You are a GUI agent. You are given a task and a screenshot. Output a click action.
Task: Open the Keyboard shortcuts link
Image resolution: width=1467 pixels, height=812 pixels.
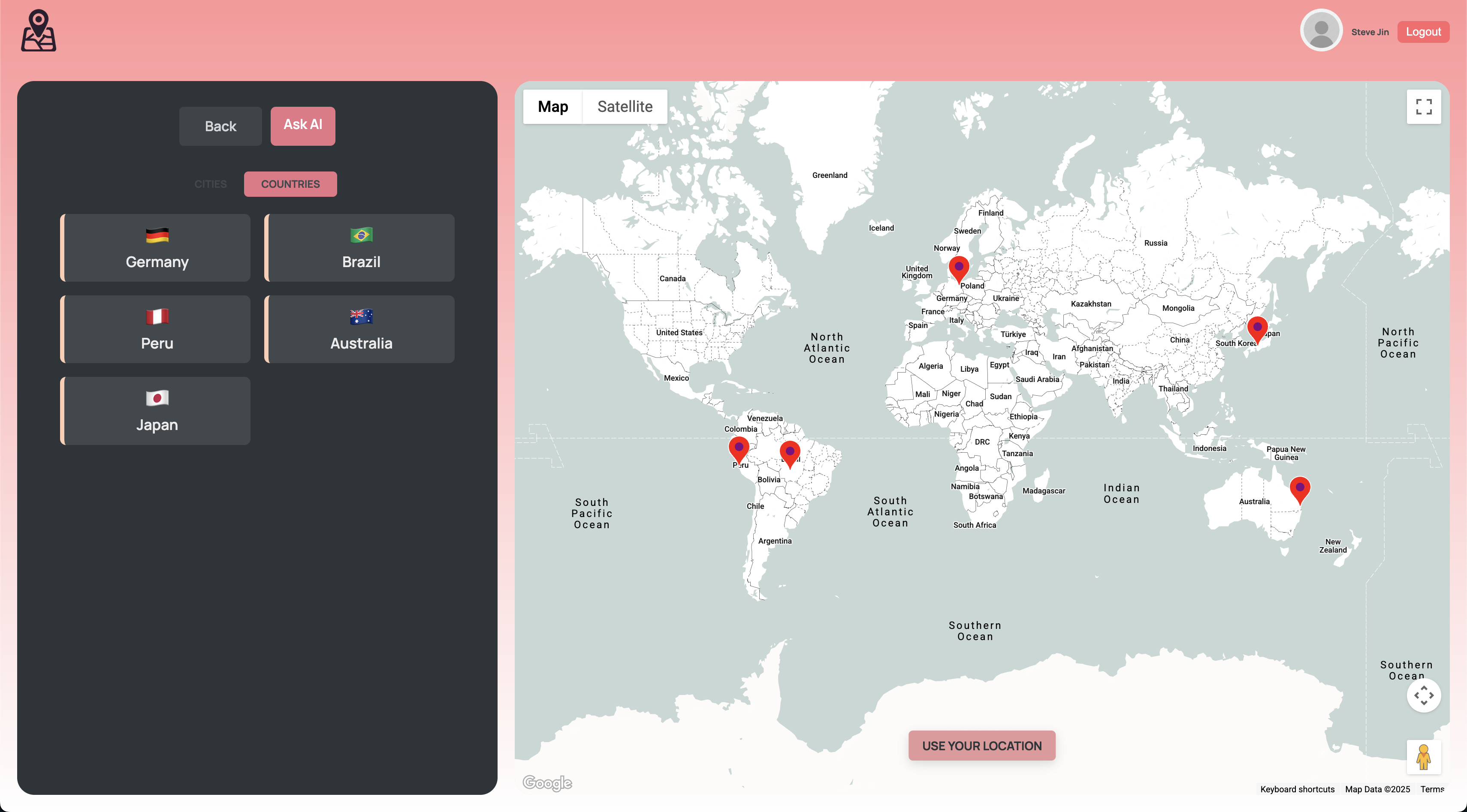tap(1297, 789)
